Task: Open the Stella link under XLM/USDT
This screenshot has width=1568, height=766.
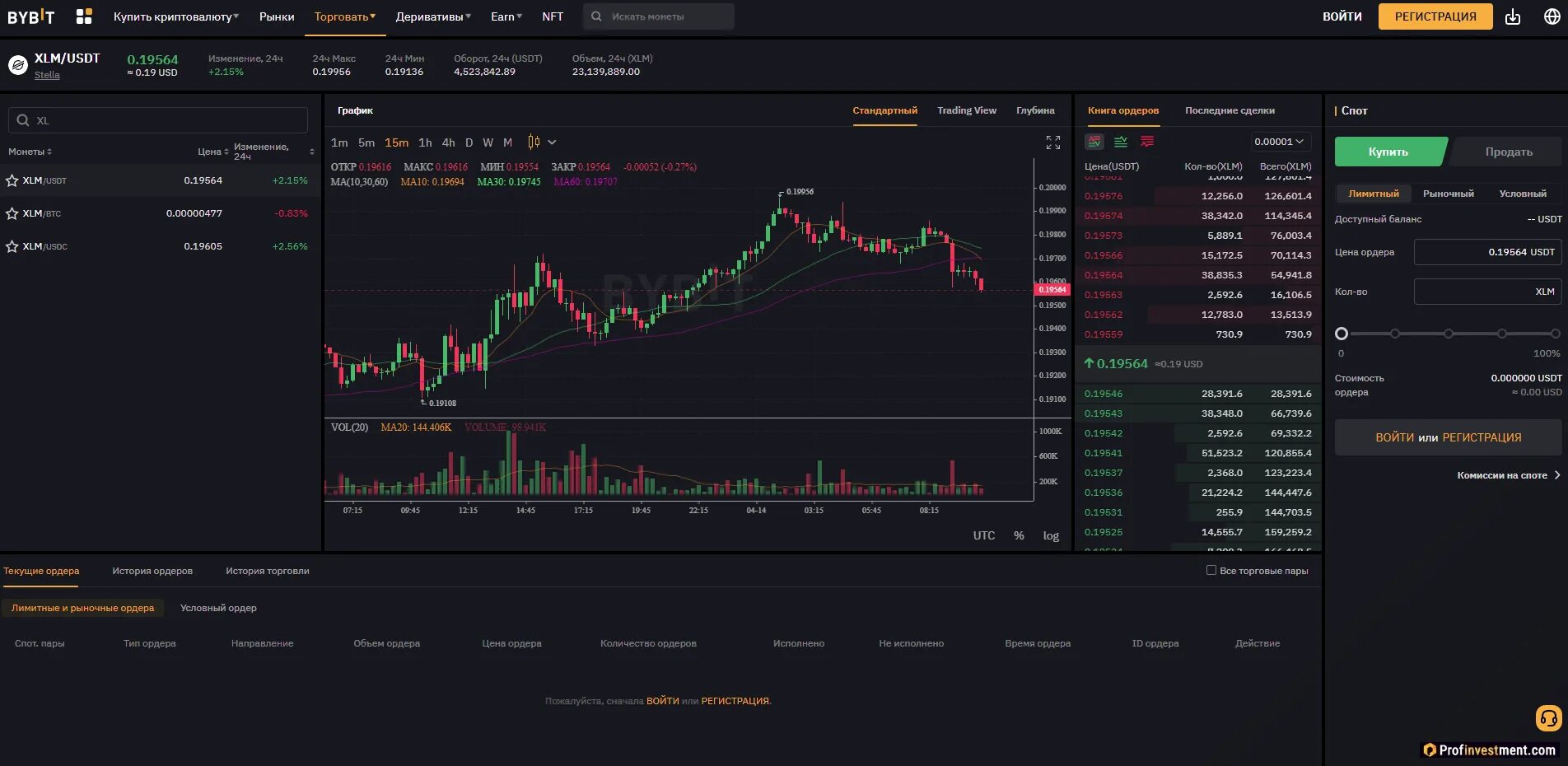Action: 47,75
